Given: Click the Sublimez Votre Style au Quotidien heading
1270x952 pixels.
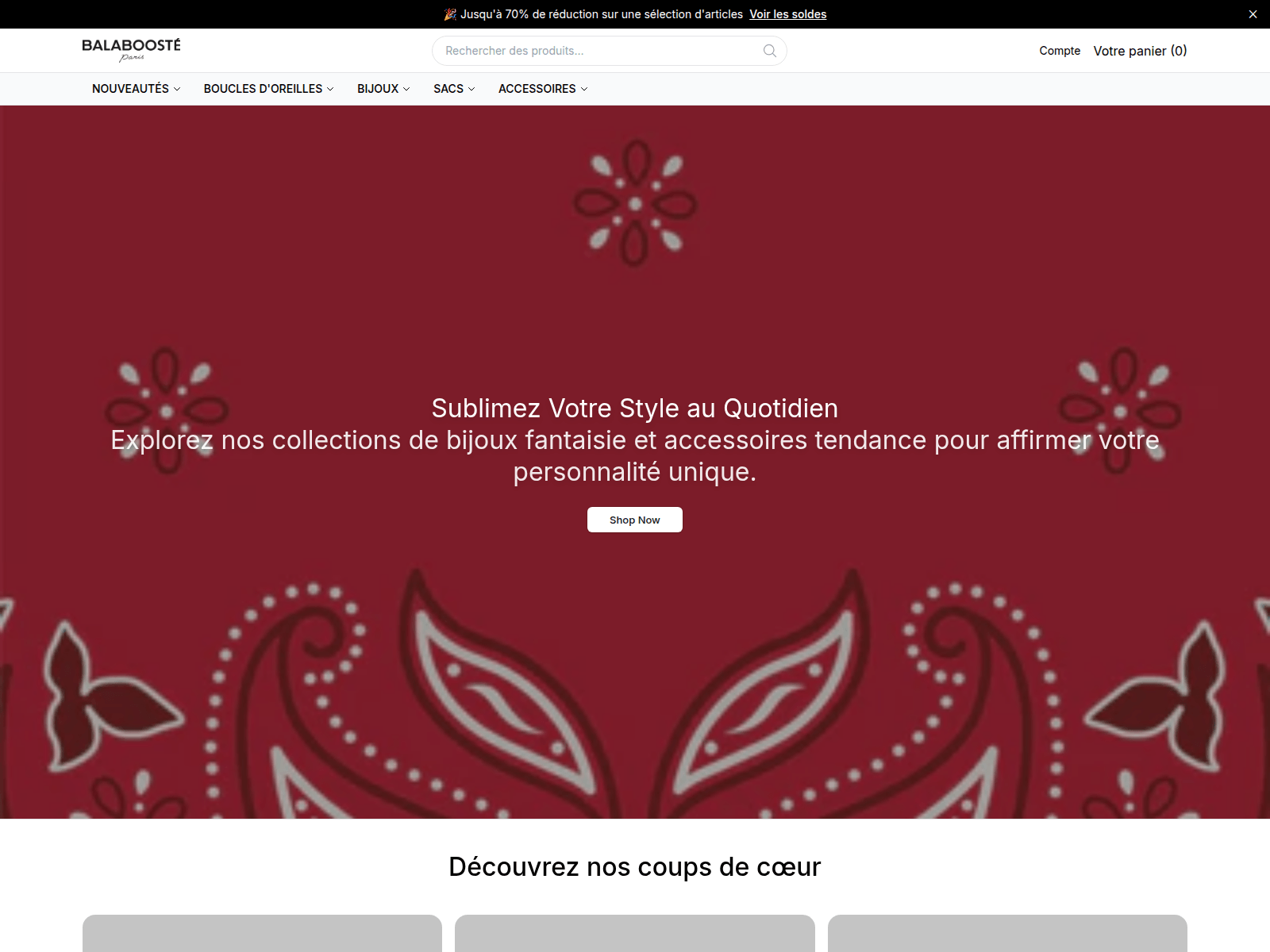Looking at the screenshot, I should pos(635,408).
